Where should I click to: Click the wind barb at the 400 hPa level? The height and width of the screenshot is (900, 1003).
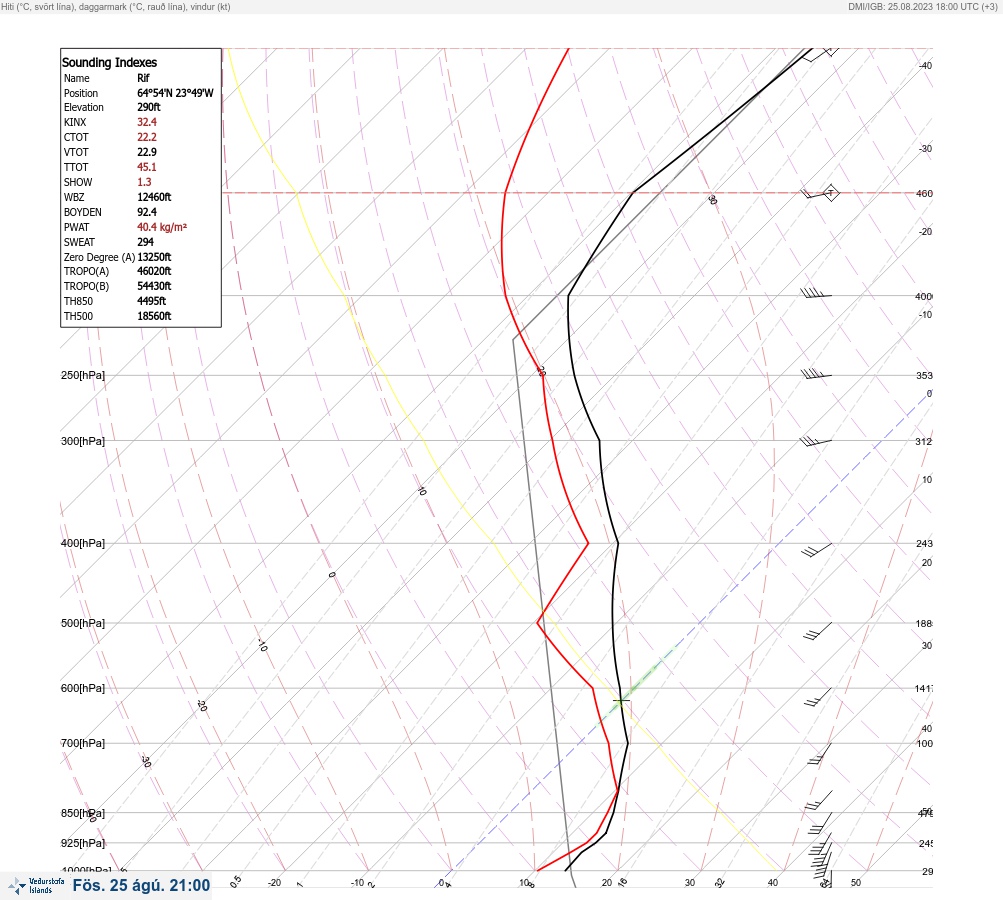[817, 549]
